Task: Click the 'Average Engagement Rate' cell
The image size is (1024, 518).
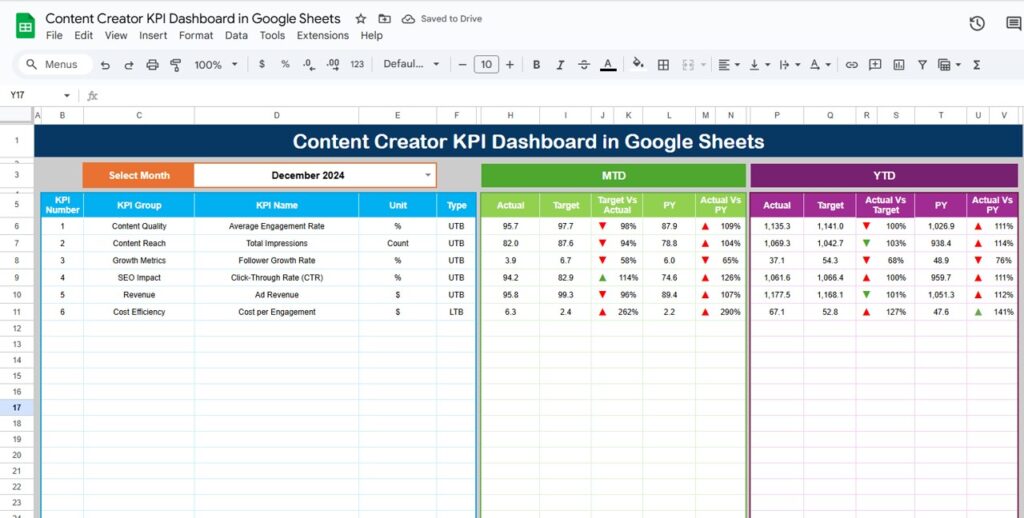Action: [276, 226]
